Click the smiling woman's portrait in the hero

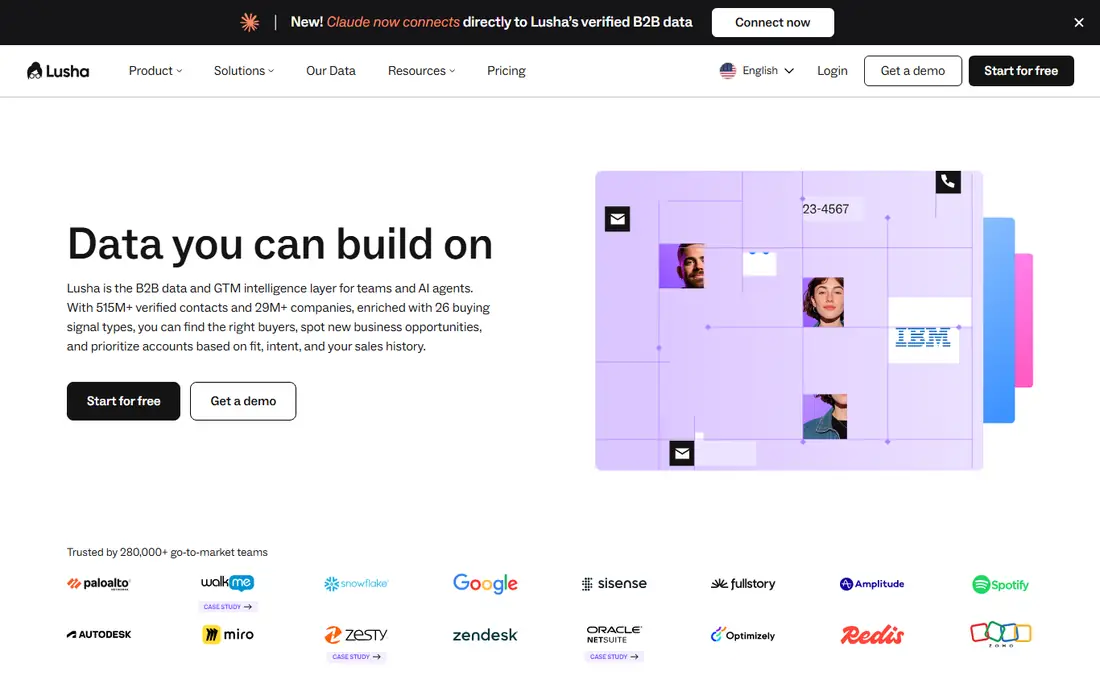pyautogui.click(x=823, y=302)
